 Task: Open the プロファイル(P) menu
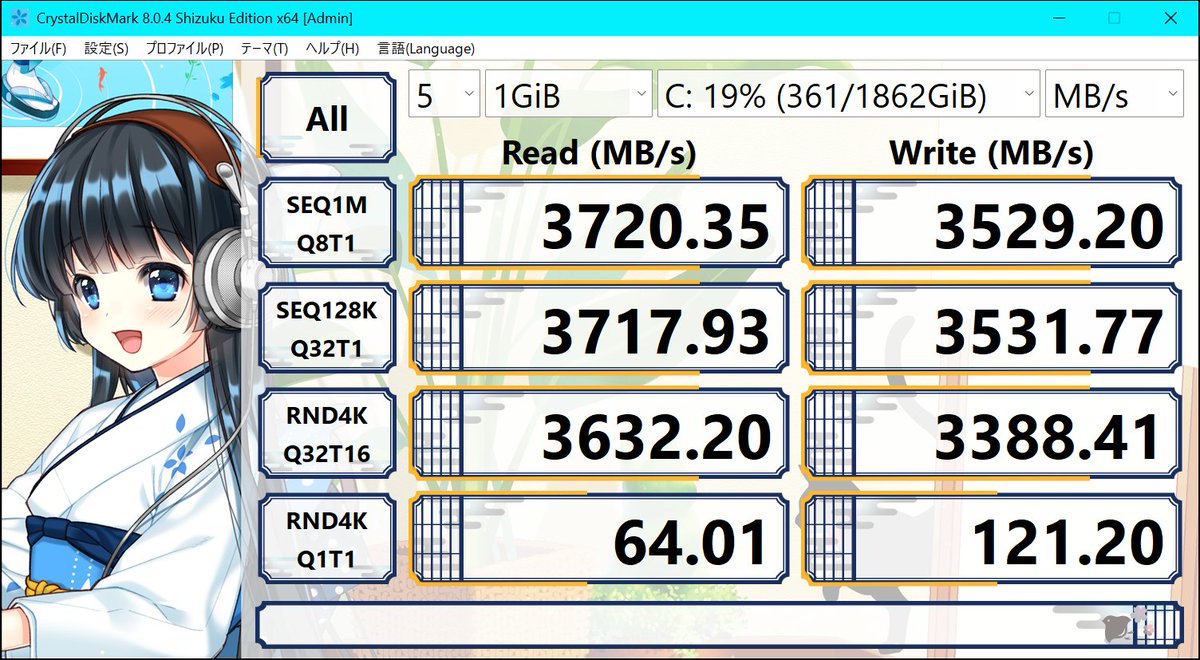pos(184,48)
